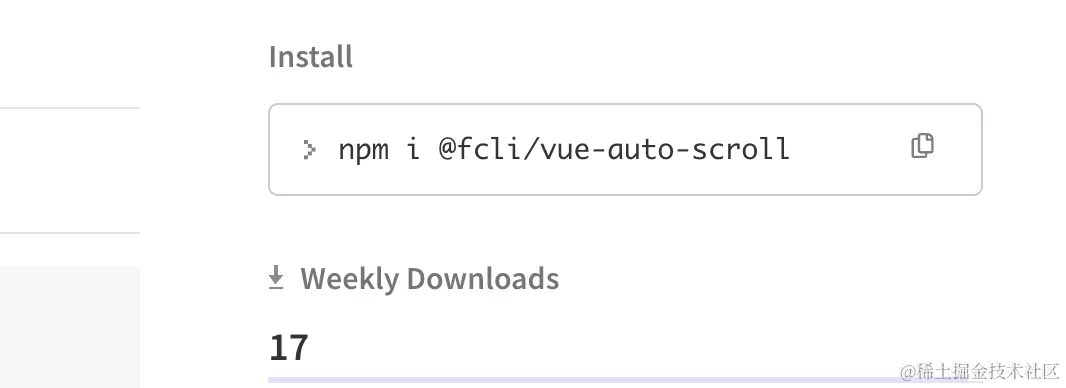
Task: Select the @fcli/vue-auto-scroll package name
Action: click(614, 149)
